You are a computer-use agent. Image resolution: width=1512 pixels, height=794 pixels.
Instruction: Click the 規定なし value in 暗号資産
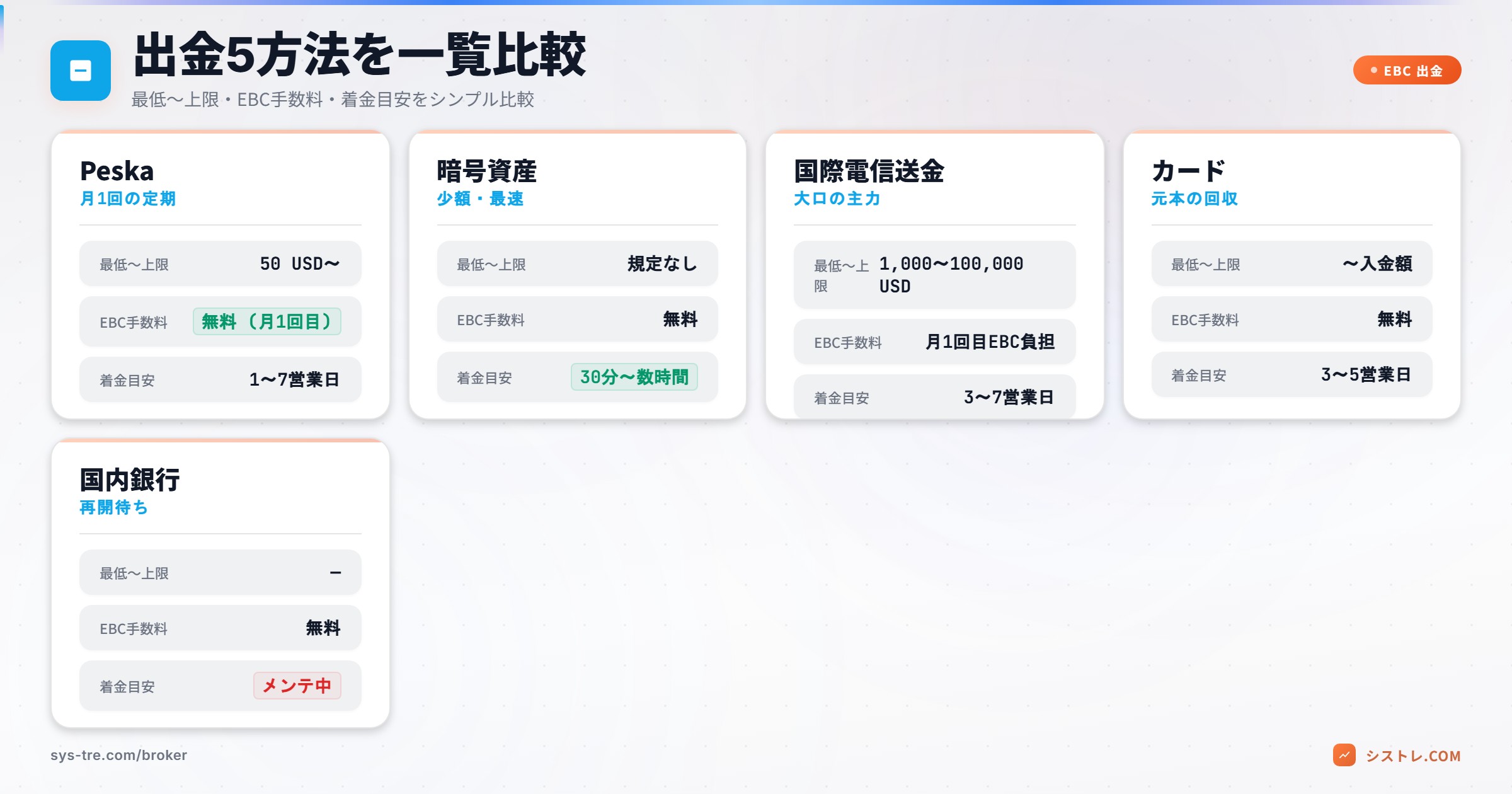pos(663,263)
